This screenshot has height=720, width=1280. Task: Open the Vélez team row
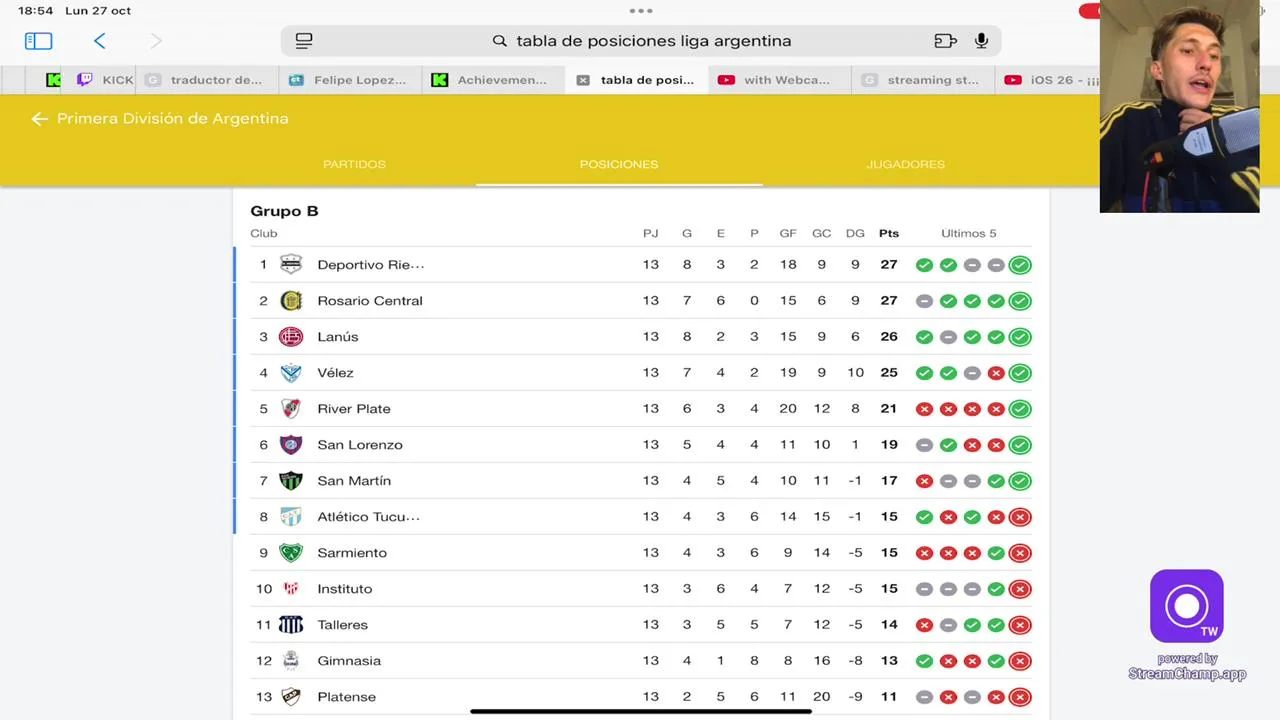pos(335,373)
